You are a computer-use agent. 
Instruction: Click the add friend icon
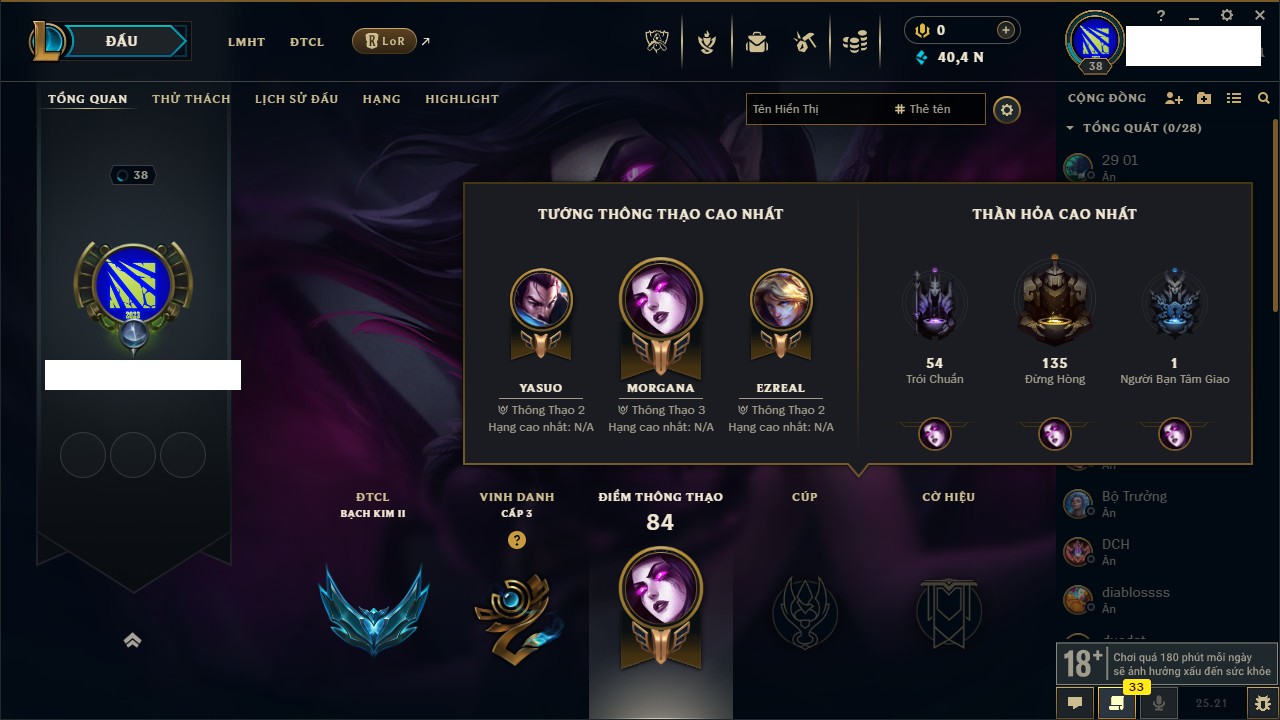pyautogui.click(x=1174, y=98)
